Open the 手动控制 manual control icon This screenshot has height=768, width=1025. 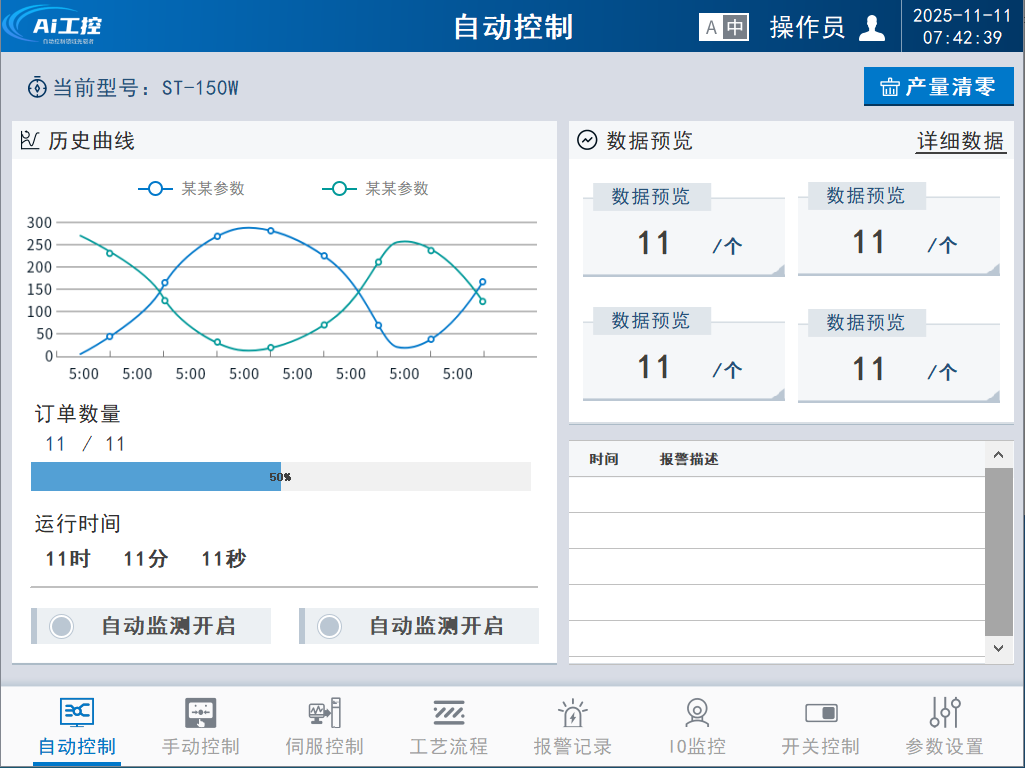200,713
